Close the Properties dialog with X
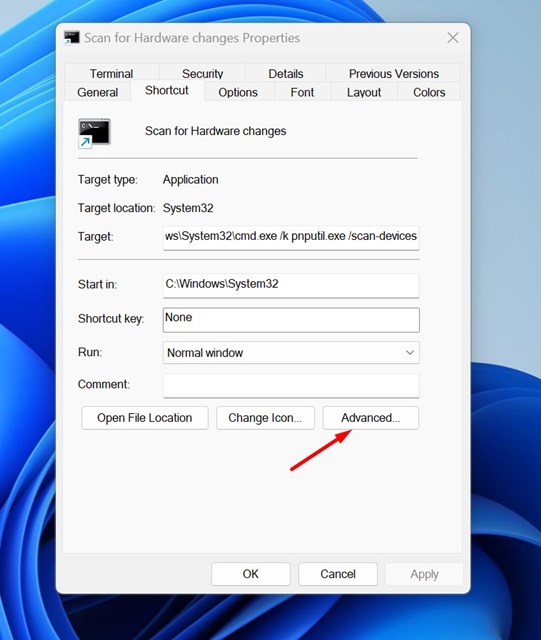Image resolution: width=541 pixels, height=640 pixels. click(452, 38)
